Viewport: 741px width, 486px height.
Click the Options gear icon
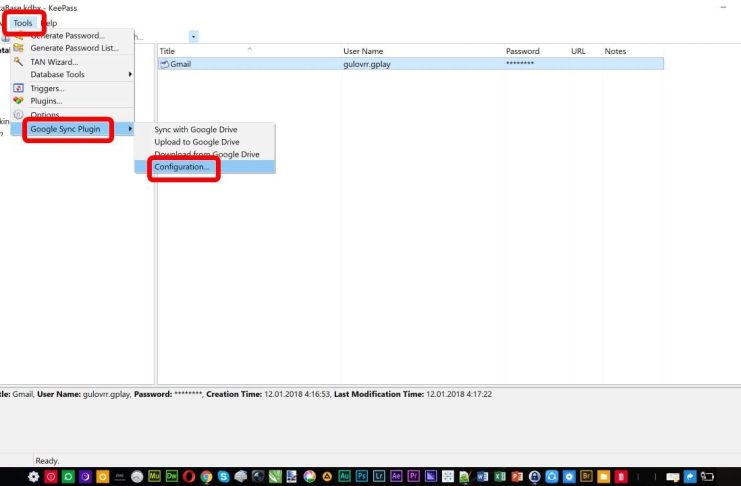tap(18, 114)
